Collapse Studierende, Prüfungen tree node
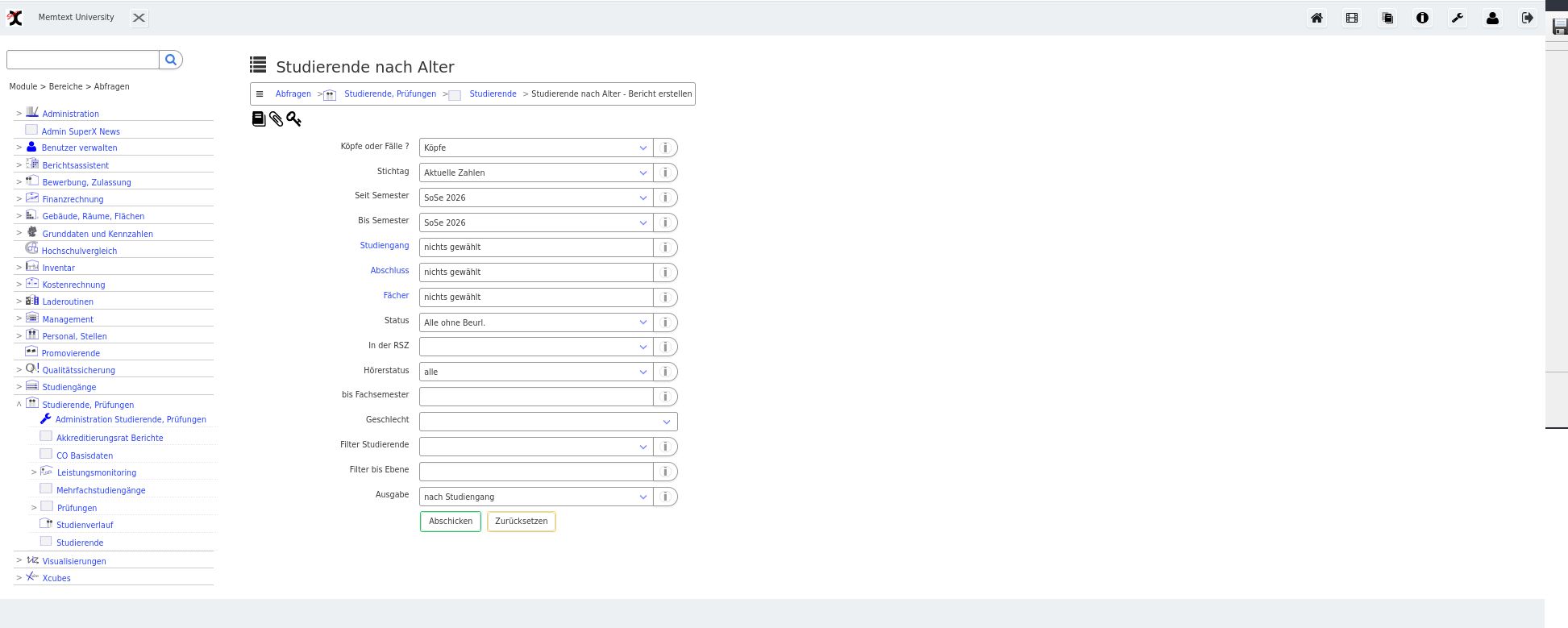The width and height of the screenshot is (1568, 628). tap(19, 405)
